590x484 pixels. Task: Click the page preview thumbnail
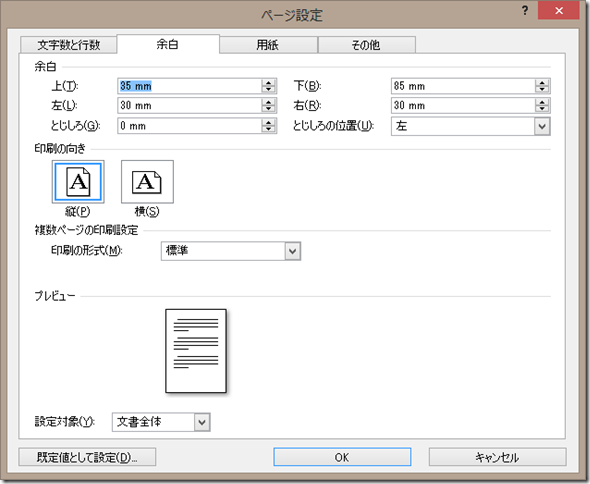[x=196, y=351]
